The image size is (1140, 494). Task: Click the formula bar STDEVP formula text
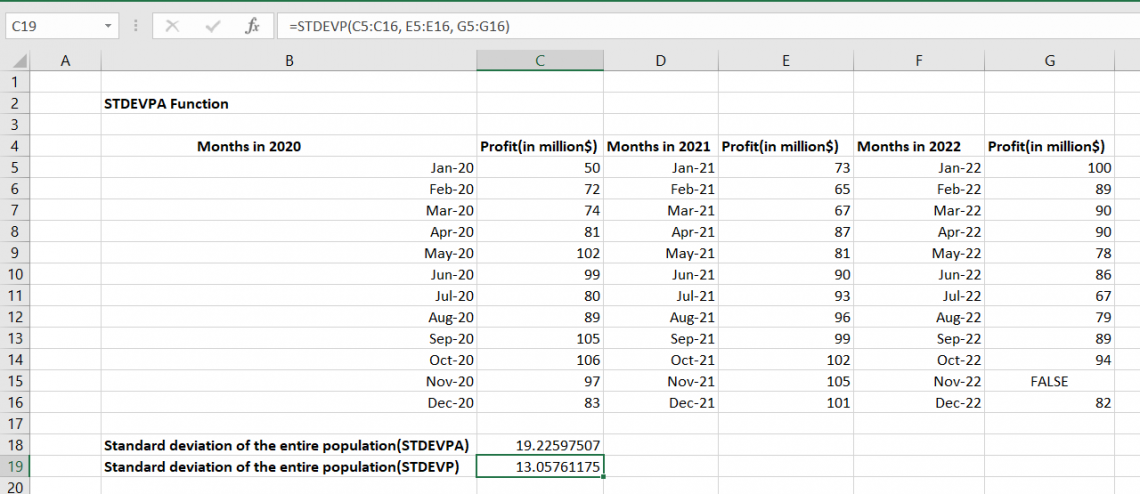[x=399, y=27]
